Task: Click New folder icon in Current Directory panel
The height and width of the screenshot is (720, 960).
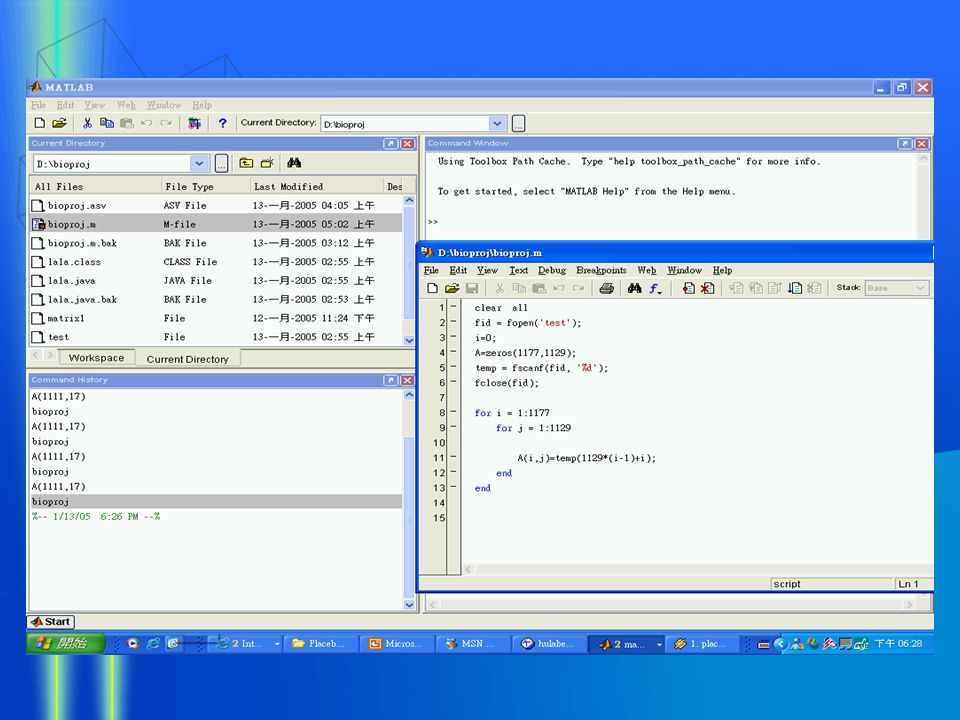Action: coord(267,163)
